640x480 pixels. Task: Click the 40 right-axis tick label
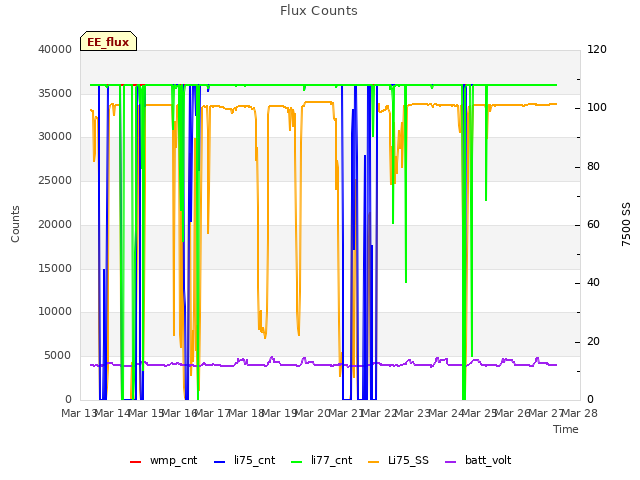(x=593, y=282)
